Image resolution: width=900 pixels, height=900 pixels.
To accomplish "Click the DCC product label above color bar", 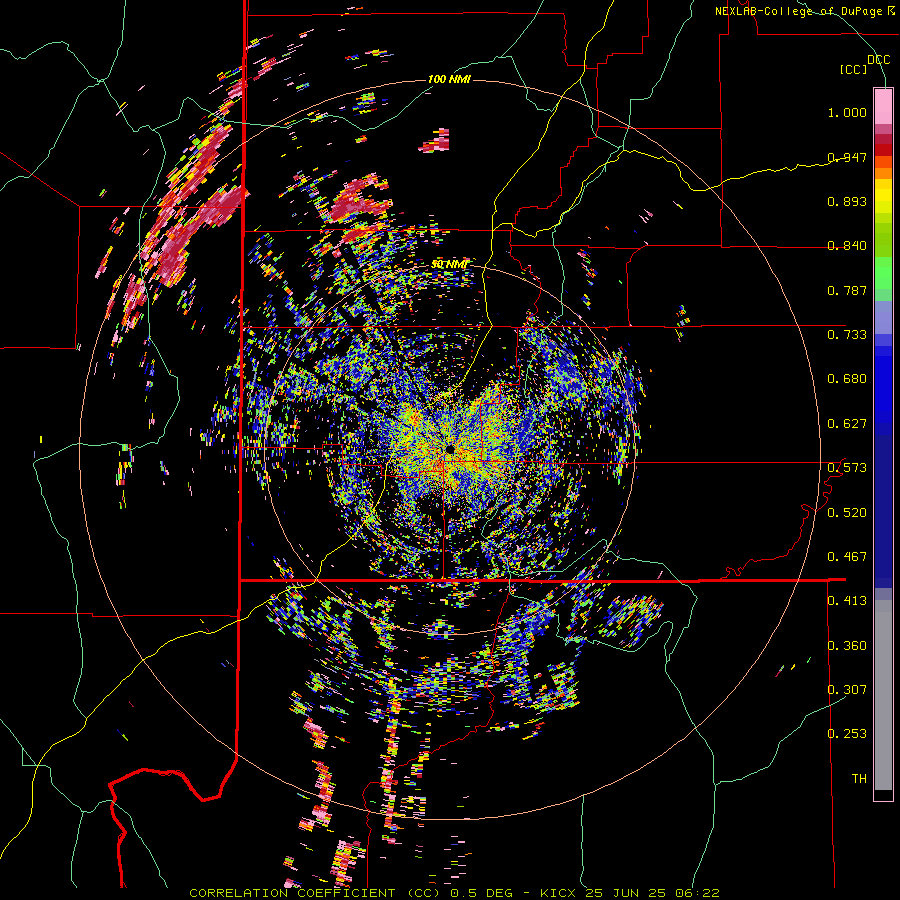I will point(878,59).
